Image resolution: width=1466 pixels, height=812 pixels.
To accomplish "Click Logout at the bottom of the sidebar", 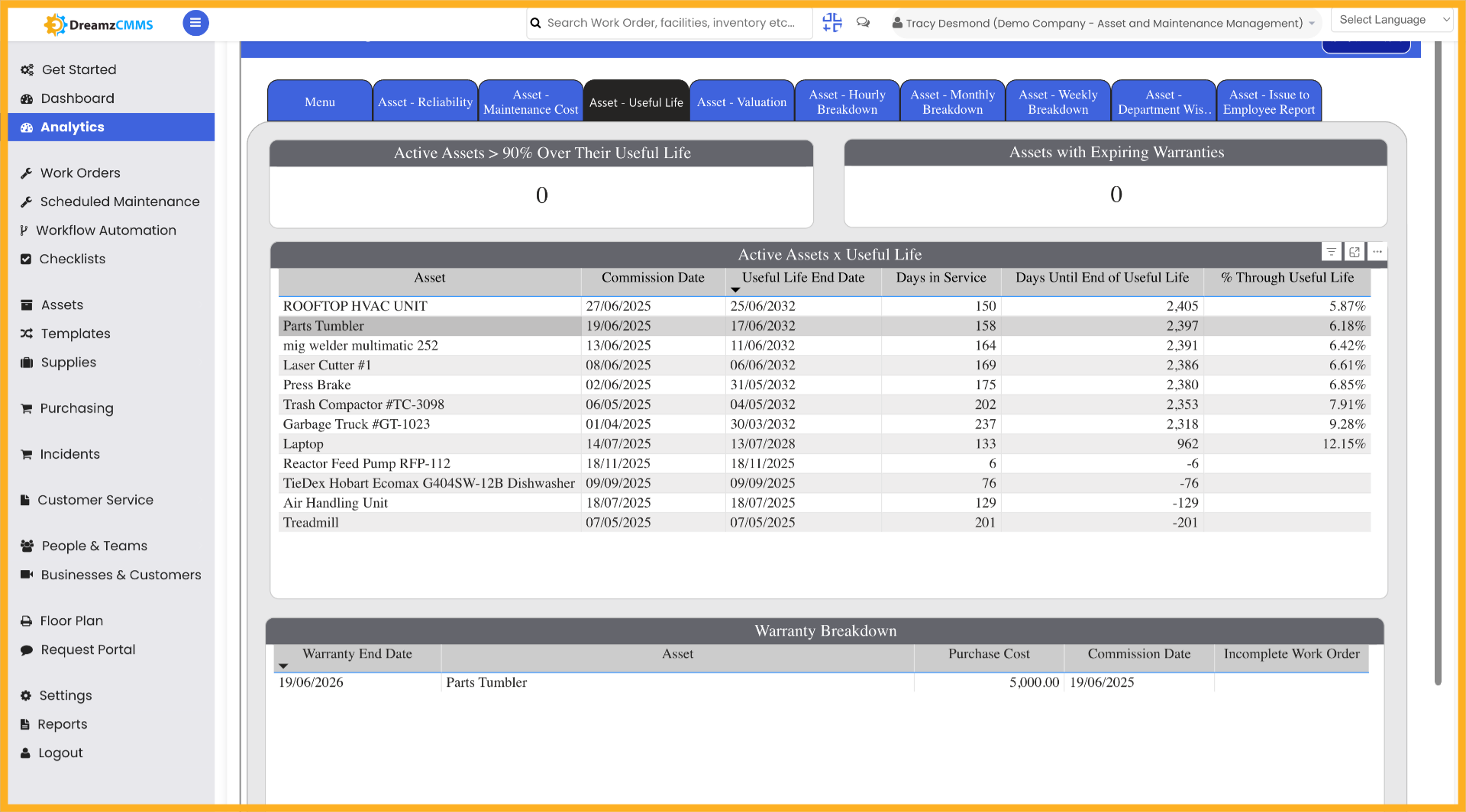I will coord(60,752).
